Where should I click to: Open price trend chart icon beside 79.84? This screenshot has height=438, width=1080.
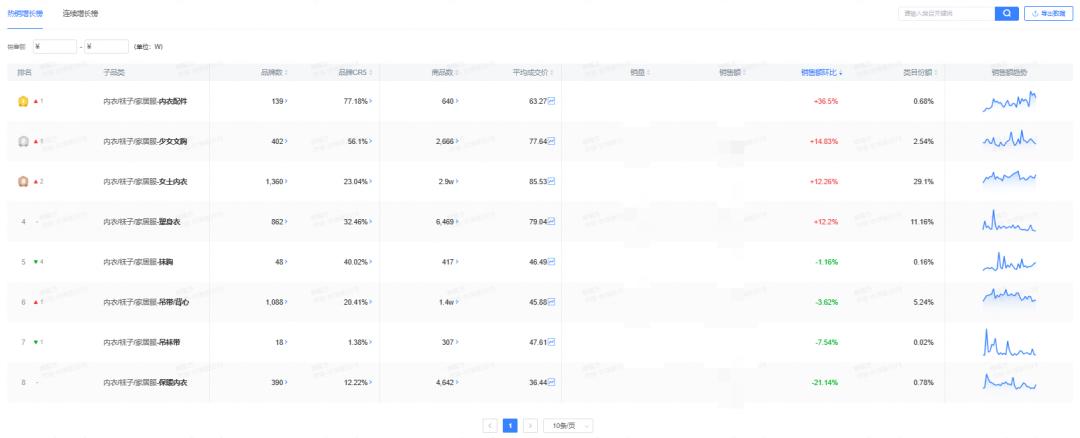552,222
